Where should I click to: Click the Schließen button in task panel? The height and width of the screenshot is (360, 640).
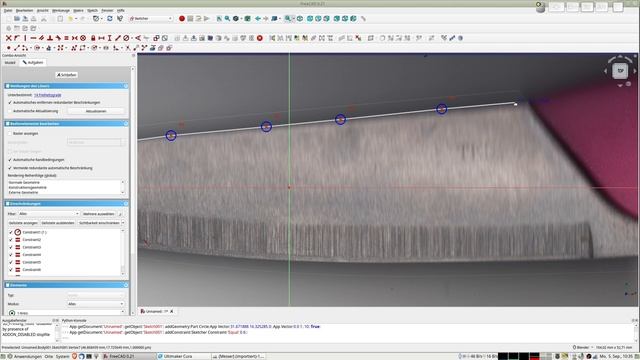pyautogui.click(x=67, y=75)
